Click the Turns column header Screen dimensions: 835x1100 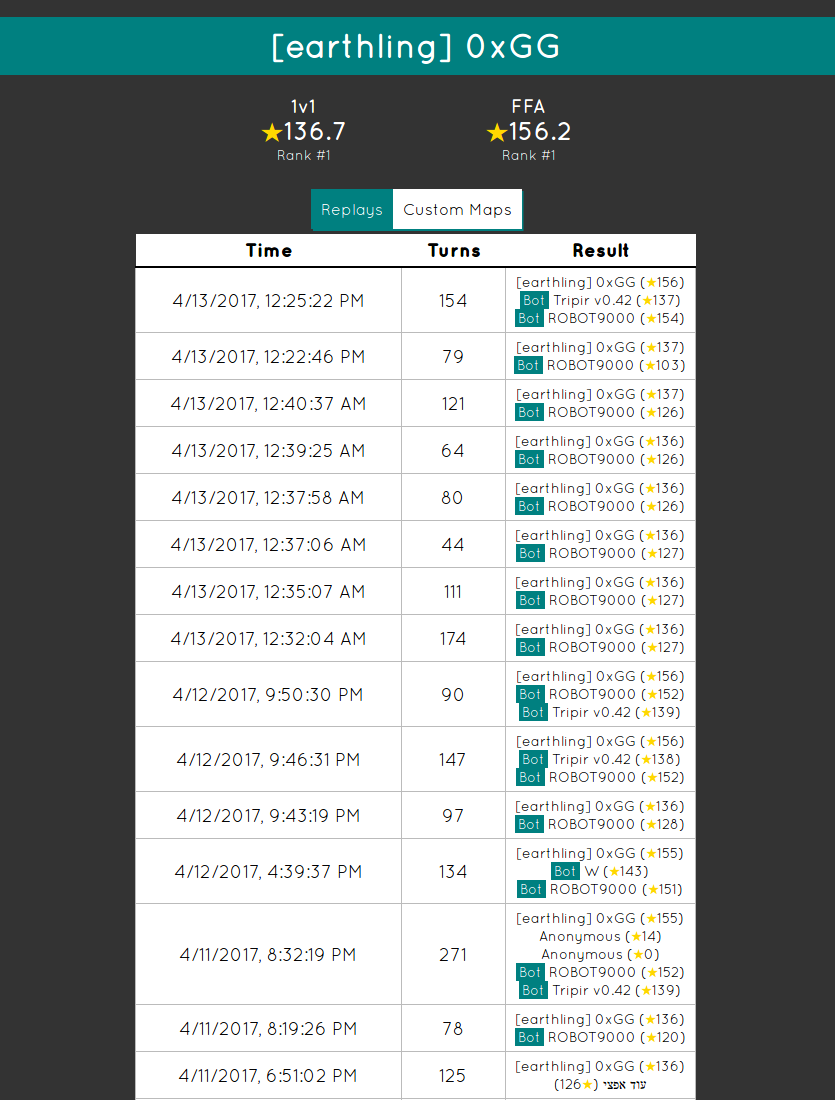pyautogui.click(x=454, y=251)
